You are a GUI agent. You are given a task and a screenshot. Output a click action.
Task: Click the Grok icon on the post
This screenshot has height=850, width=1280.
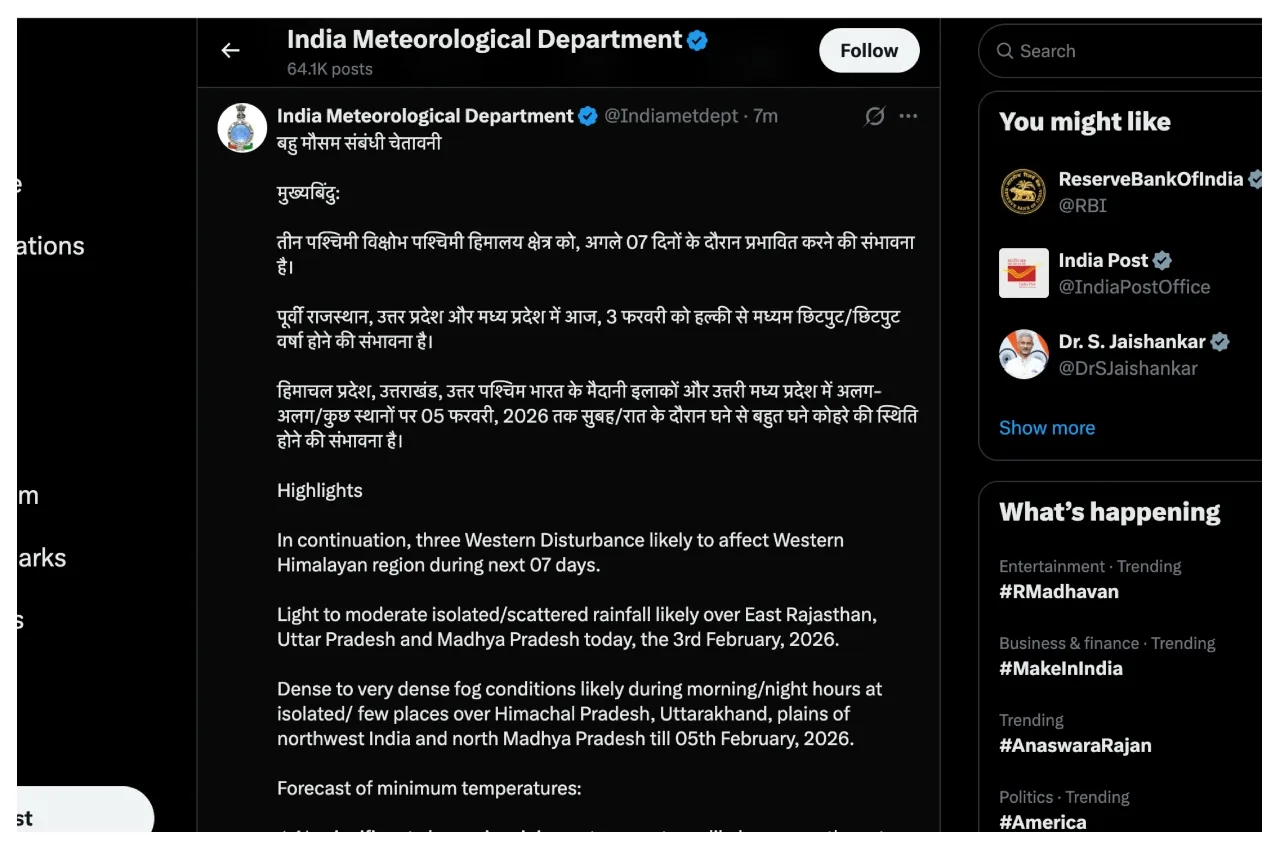click(874, 116)
